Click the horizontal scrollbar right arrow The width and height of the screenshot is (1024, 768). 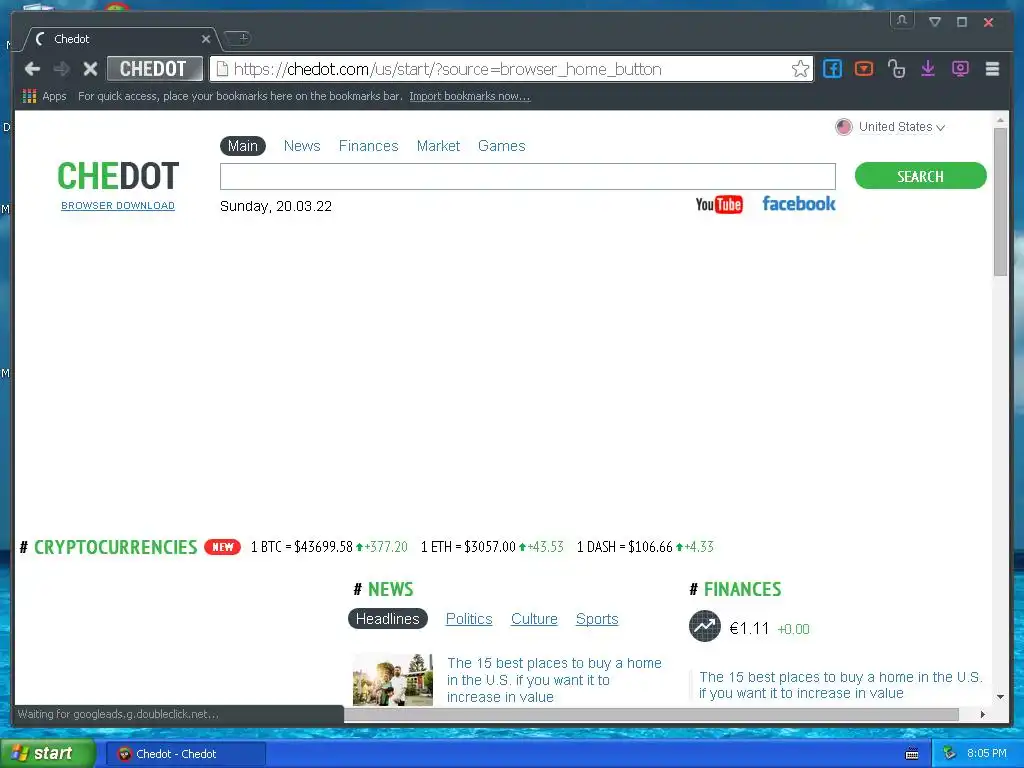[982, 714]
